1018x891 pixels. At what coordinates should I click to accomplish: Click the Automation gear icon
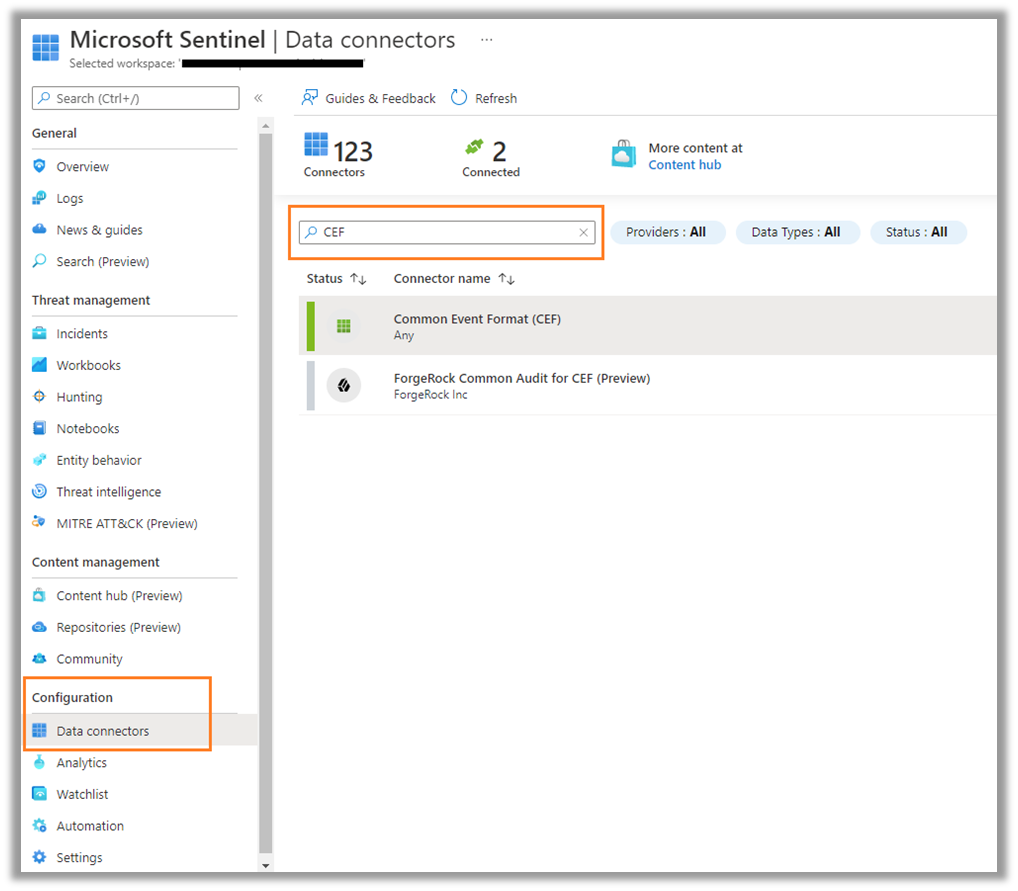(x=40, y=826)
